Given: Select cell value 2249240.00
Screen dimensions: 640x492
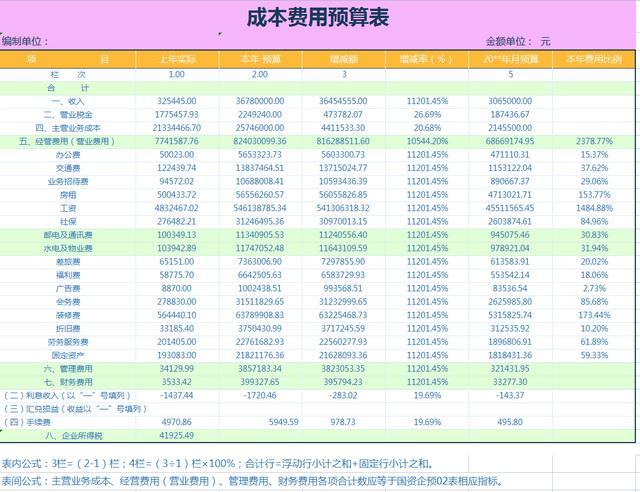Looking at the screenshot, I should 260,115.
